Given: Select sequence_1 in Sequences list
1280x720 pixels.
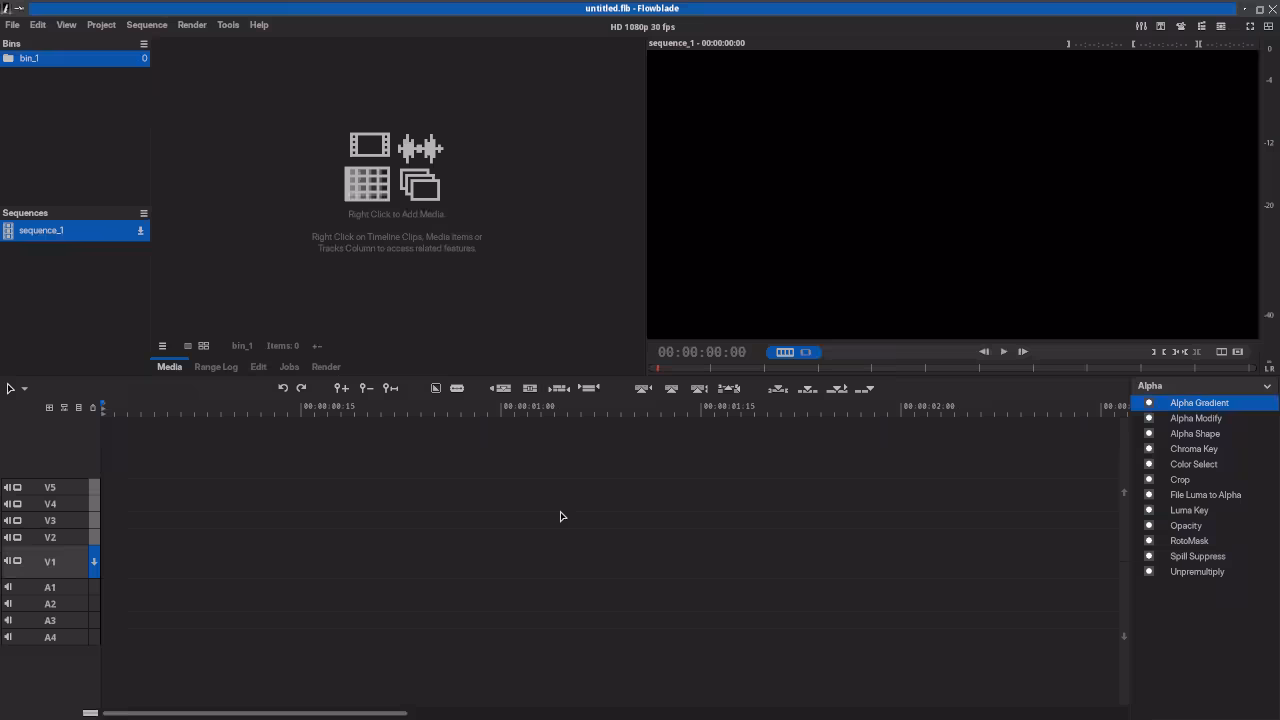Looking at the screenshot, I should click(75, 230).
